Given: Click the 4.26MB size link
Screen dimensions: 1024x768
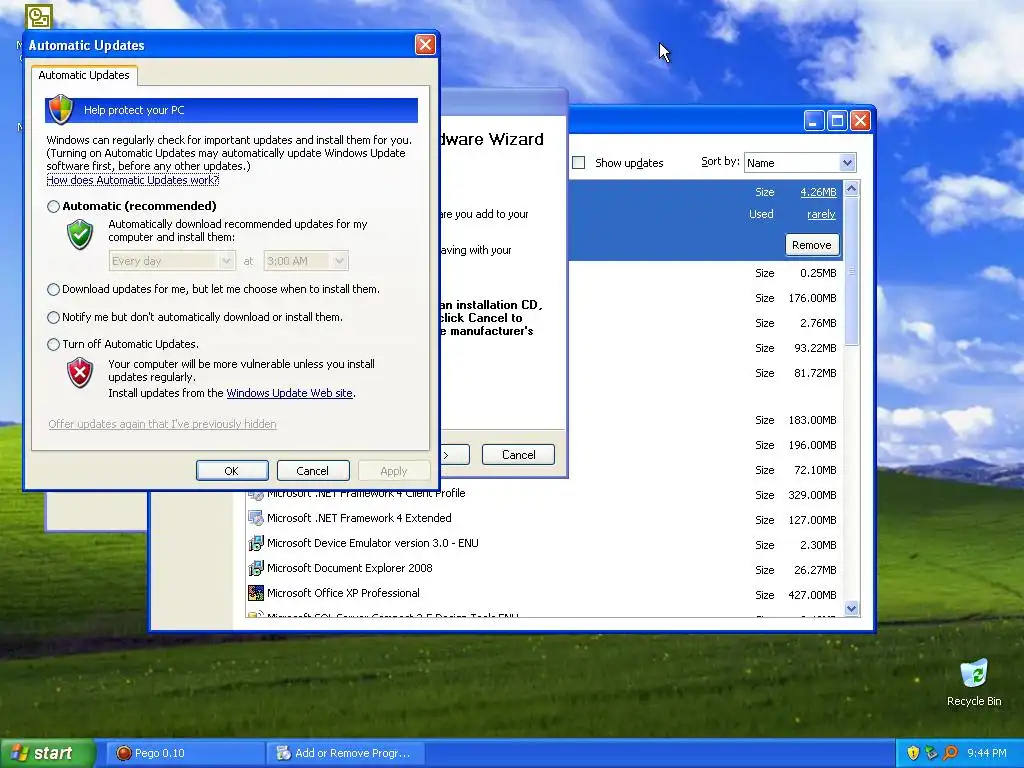Looking at the screenshot, I should 818,192.
